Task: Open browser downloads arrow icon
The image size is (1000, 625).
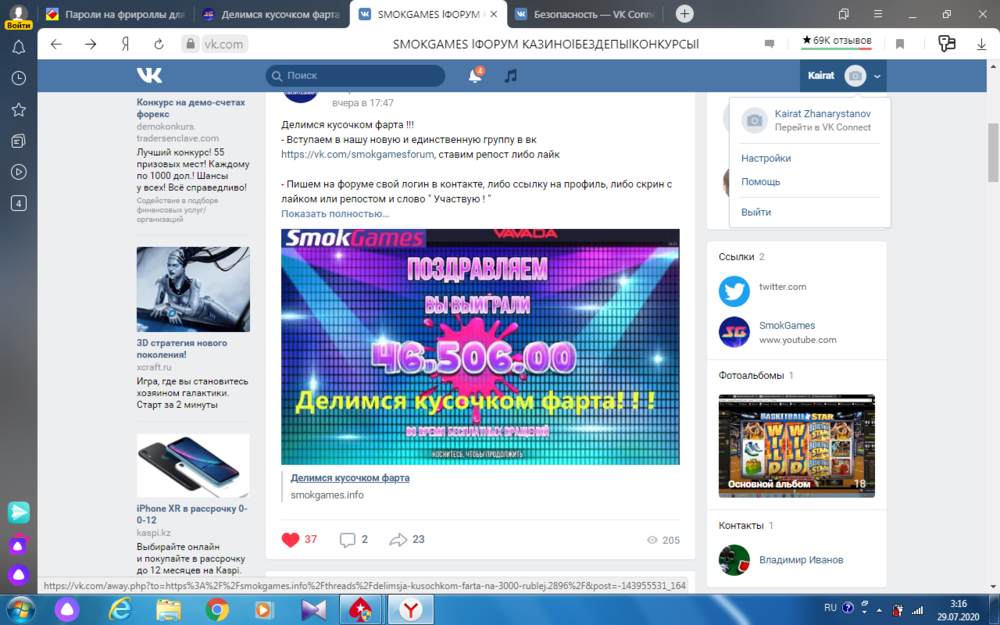Action: click(982, 44)
